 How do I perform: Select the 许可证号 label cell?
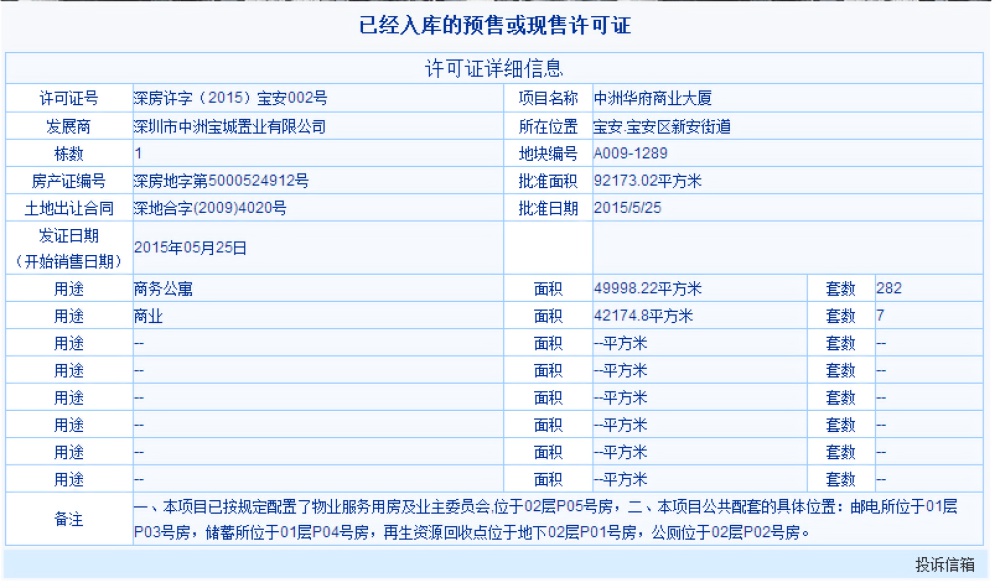(69, 98)
